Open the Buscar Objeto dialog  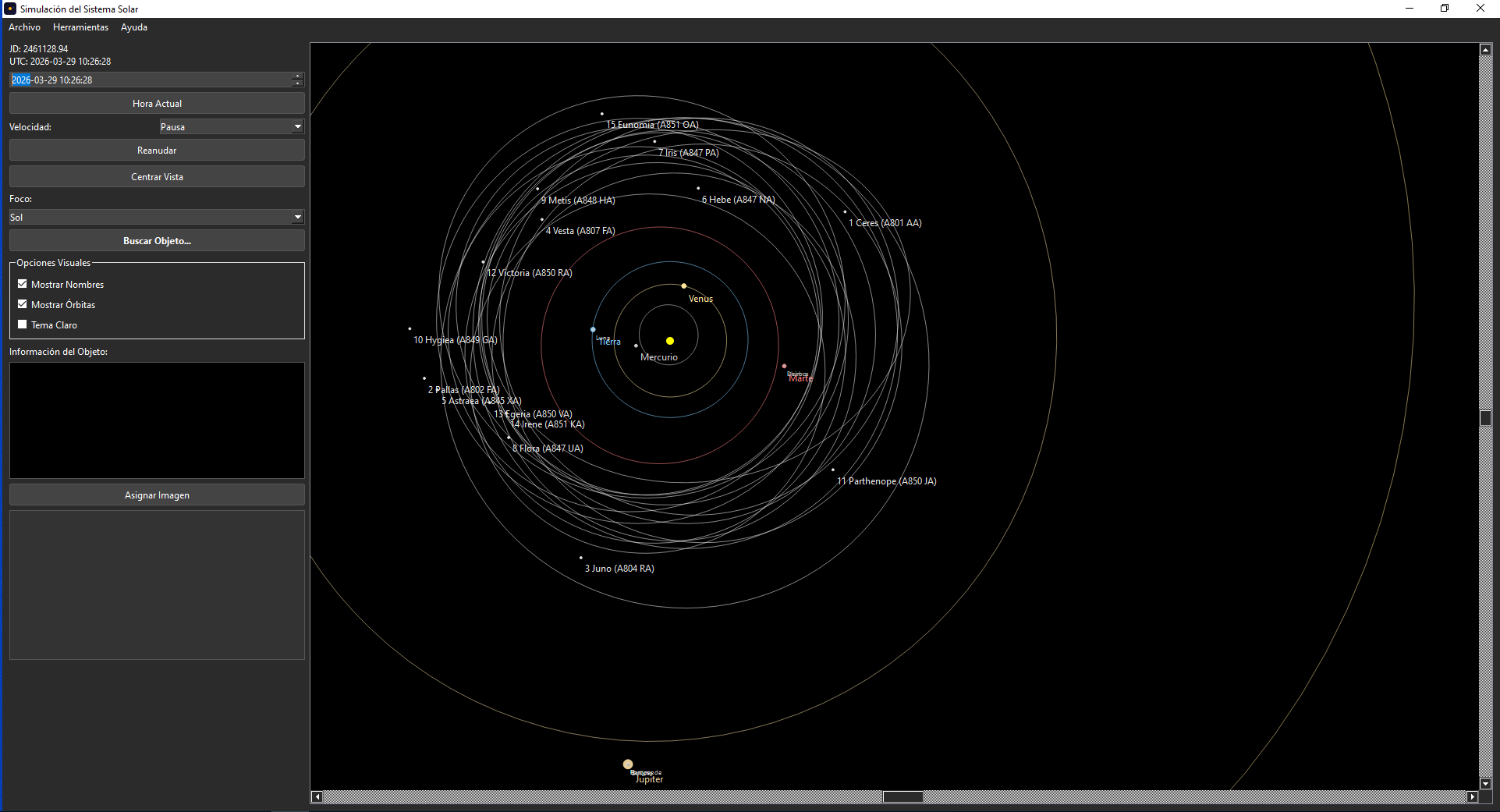[157, 241]
